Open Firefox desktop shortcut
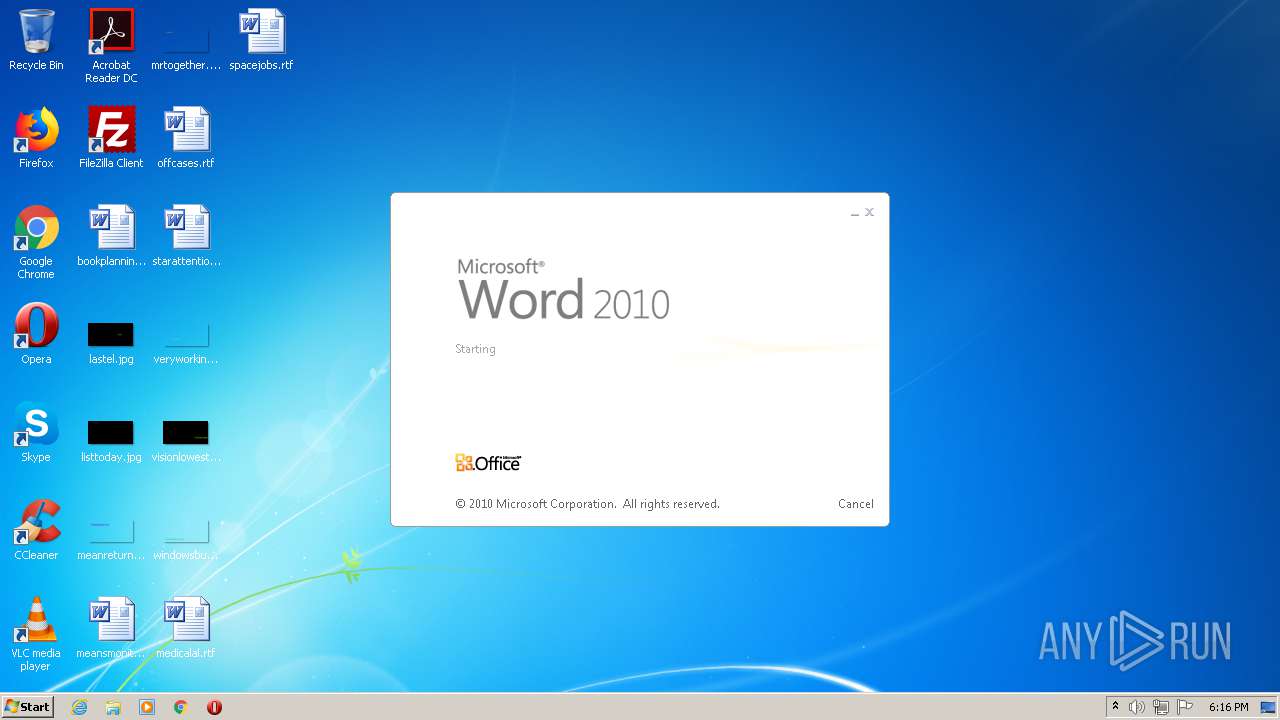Viewport: 1280px width, 720px height. 36,139
